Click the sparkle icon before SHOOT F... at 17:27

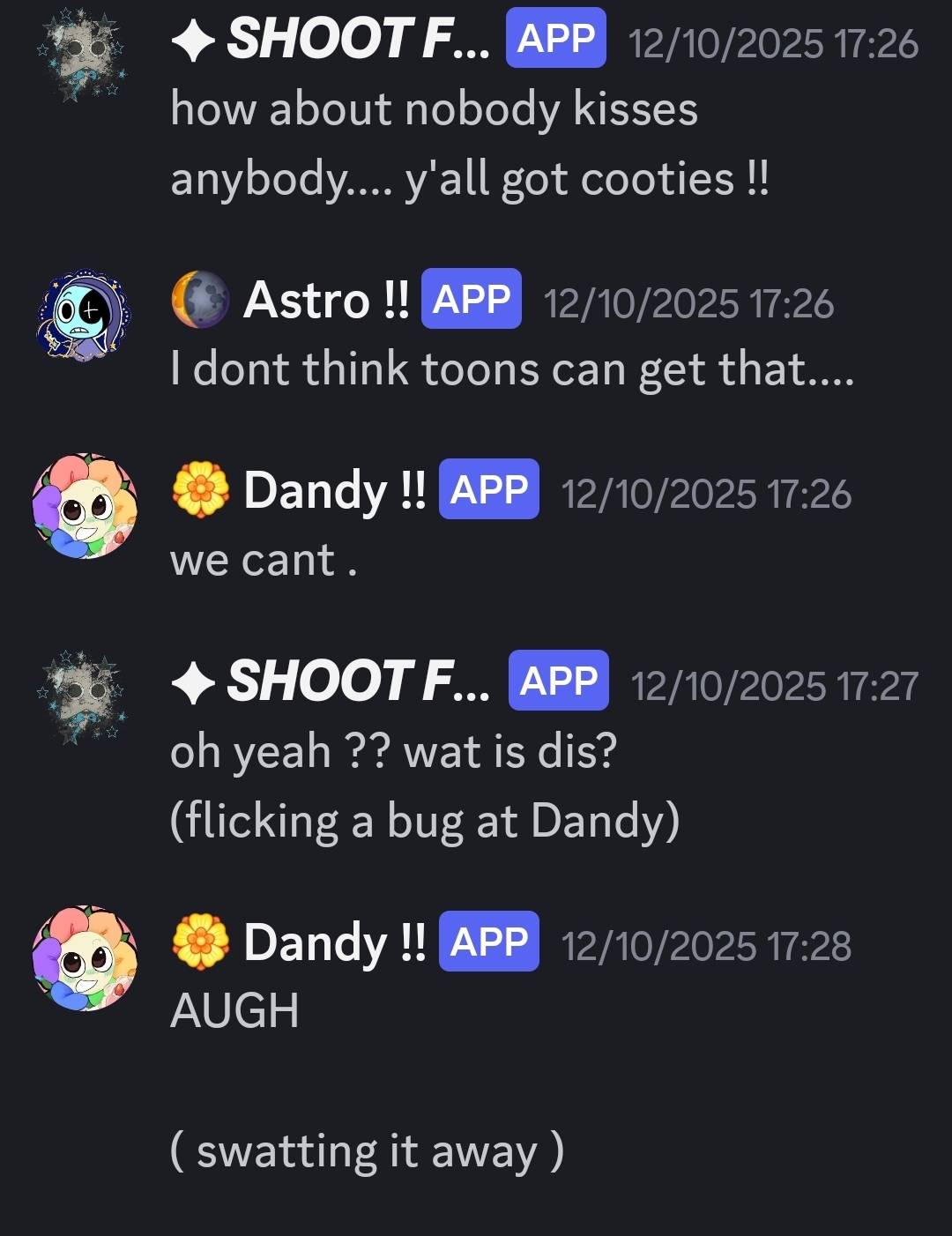pos(194,683)
